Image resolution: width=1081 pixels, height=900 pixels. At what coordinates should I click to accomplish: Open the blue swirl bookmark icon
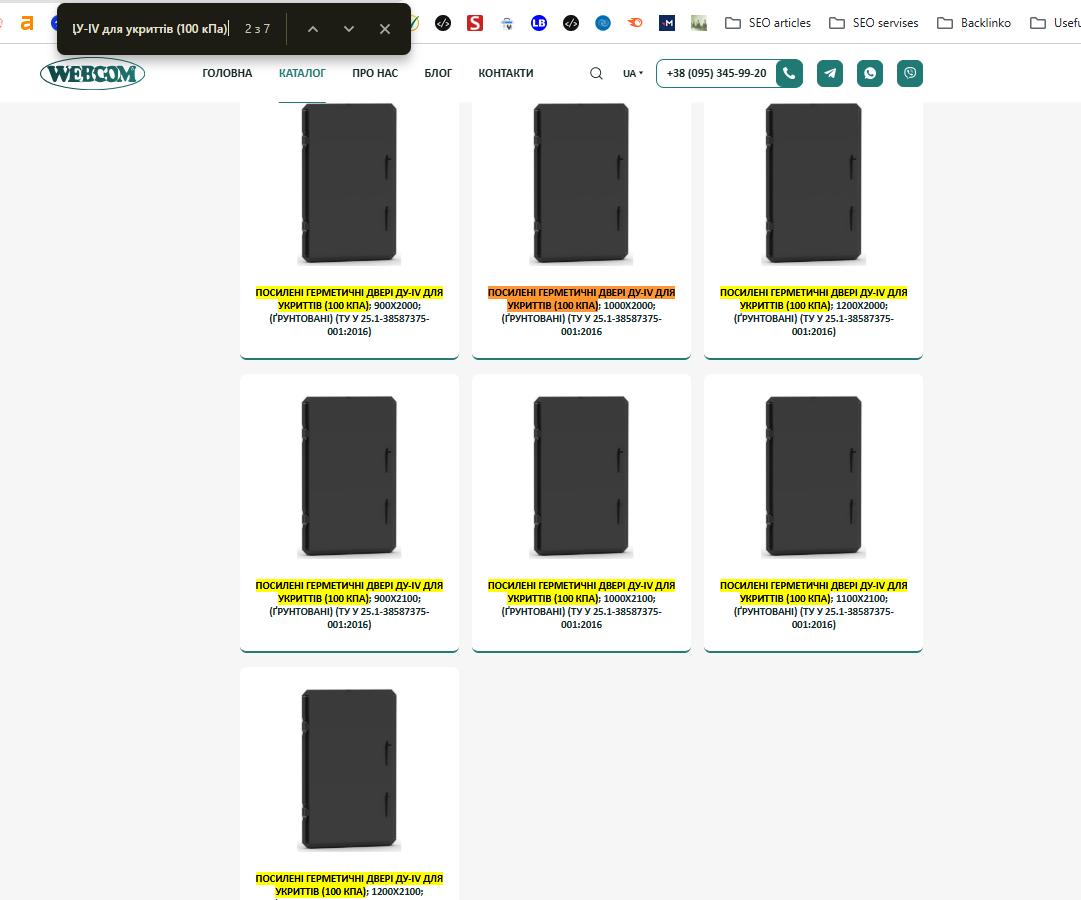(603, 23)
